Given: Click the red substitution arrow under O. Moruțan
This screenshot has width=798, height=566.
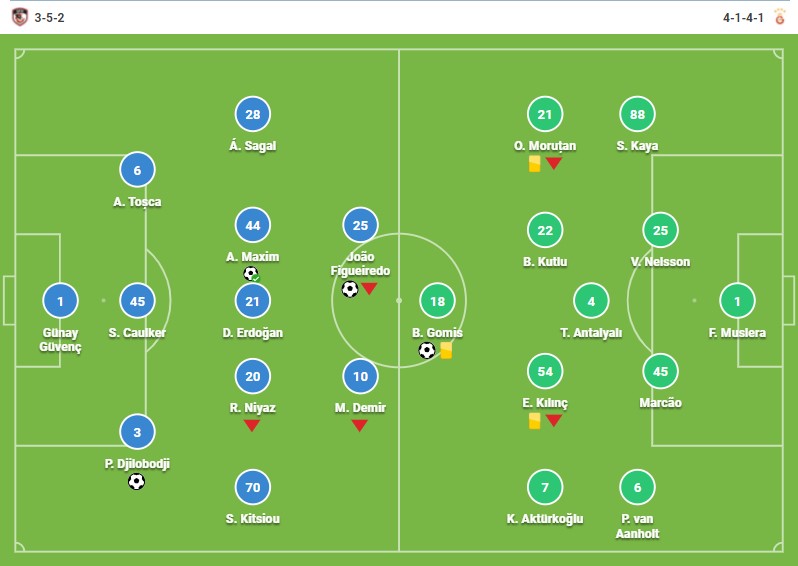Looking at the screenshot, I should [x=554, y=163].
